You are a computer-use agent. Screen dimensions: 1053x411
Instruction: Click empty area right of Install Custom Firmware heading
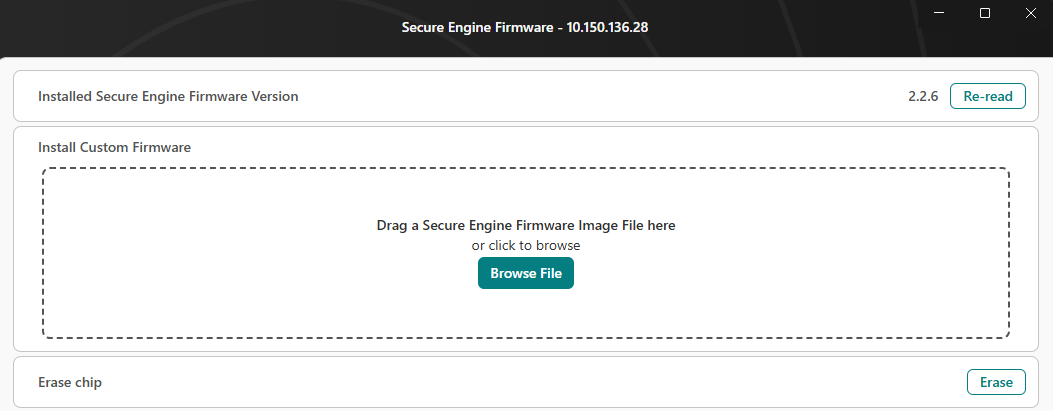pyautogui.click(x=600, y=147)
